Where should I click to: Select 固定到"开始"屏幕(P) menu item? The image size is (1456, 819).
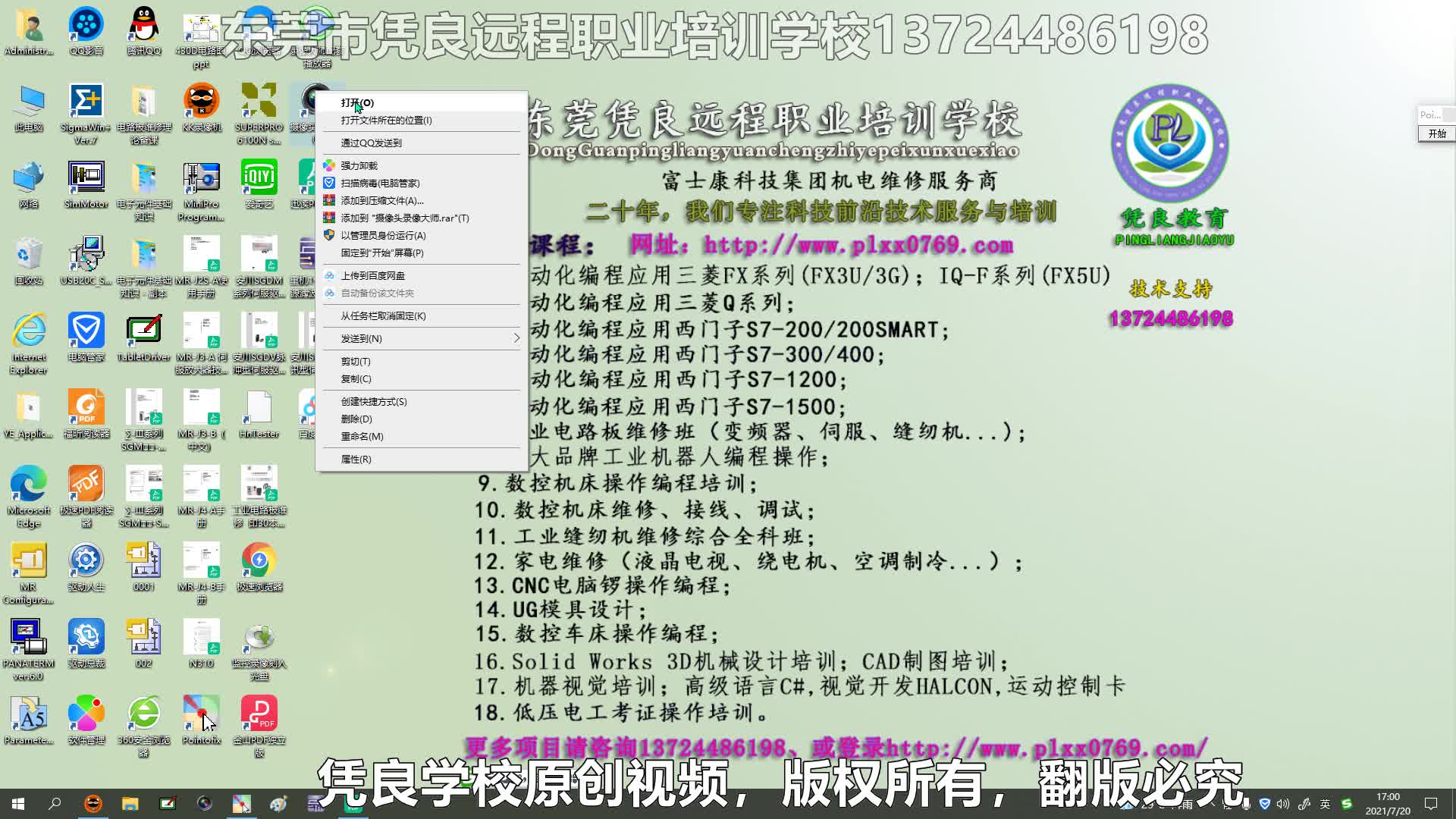pos(422,253)
